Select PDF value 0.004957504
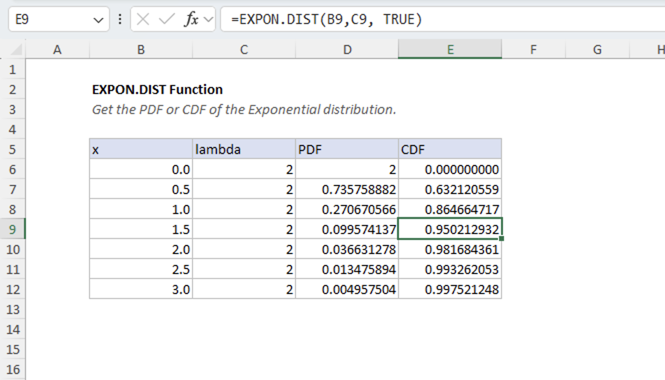Viewport: 665px width, 380px height. (347, 289)
